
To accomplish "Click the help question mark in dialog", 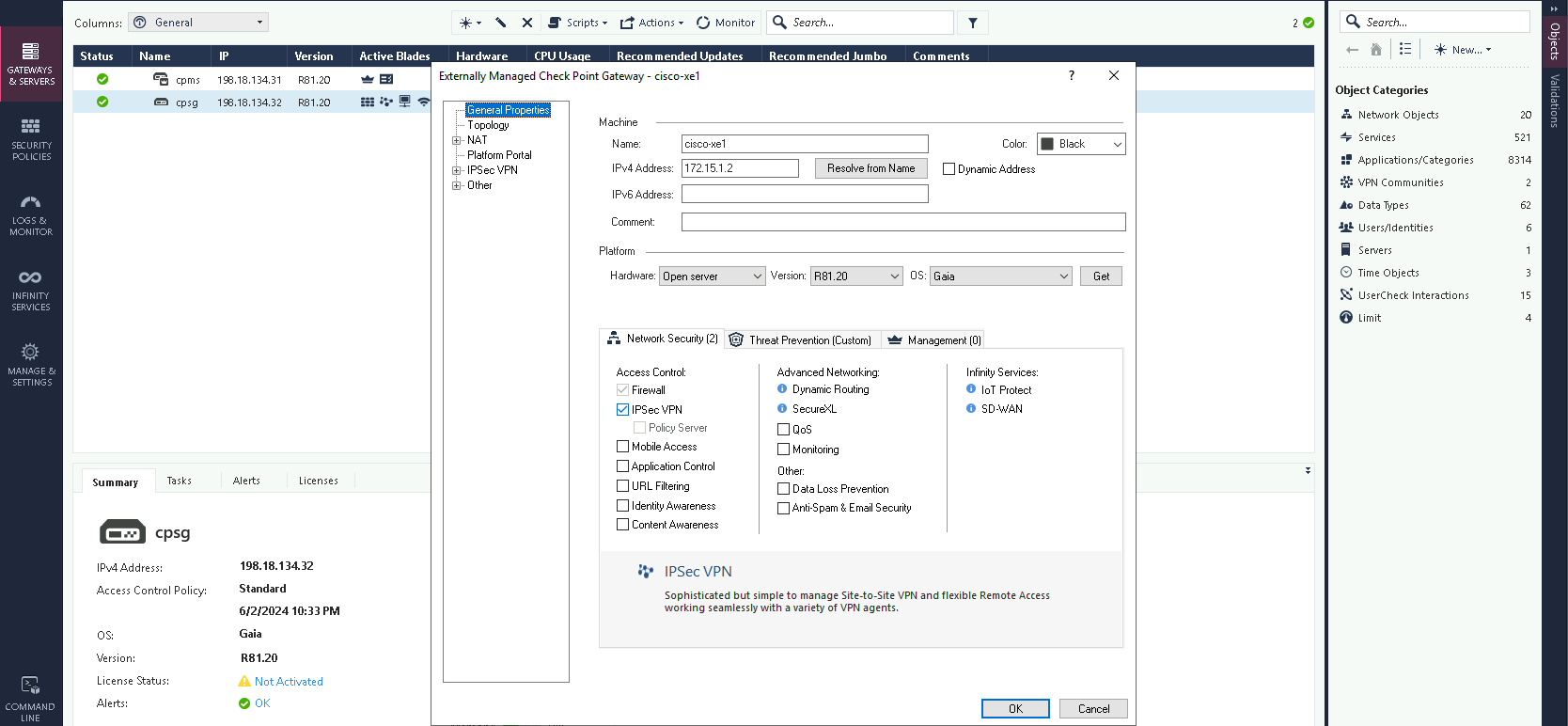I will 1072,75.
